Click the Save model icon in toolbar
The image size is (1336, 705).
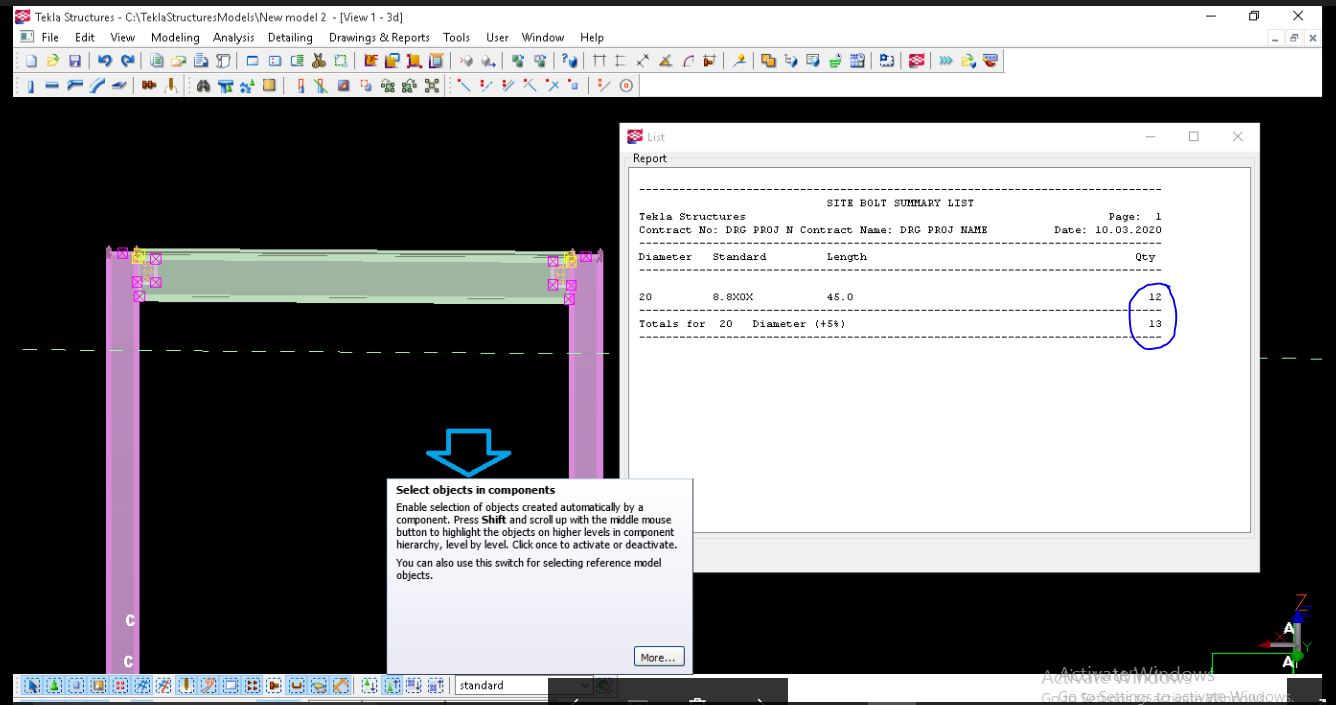click(x=73, y=61)
